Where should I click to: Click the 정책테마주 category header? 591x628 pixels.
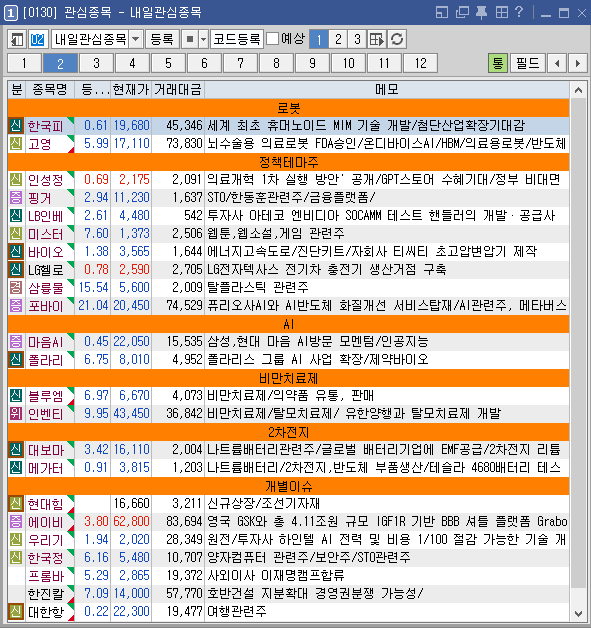pyautogui.click(x=288, y=162)
